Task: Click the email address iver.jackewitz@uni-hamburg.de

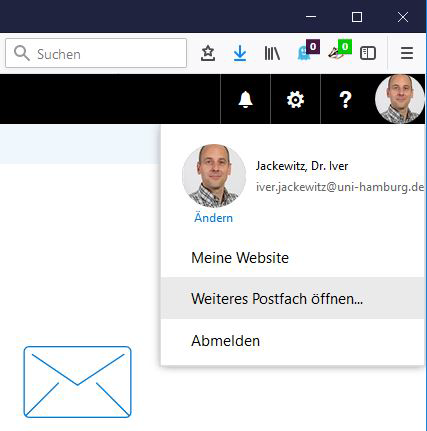Action: 340,187
